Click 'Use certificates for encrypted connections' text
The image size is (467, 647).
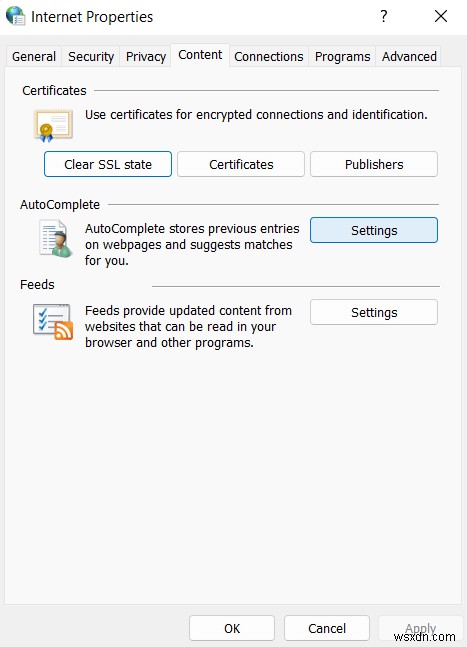[x=256, y=114]
